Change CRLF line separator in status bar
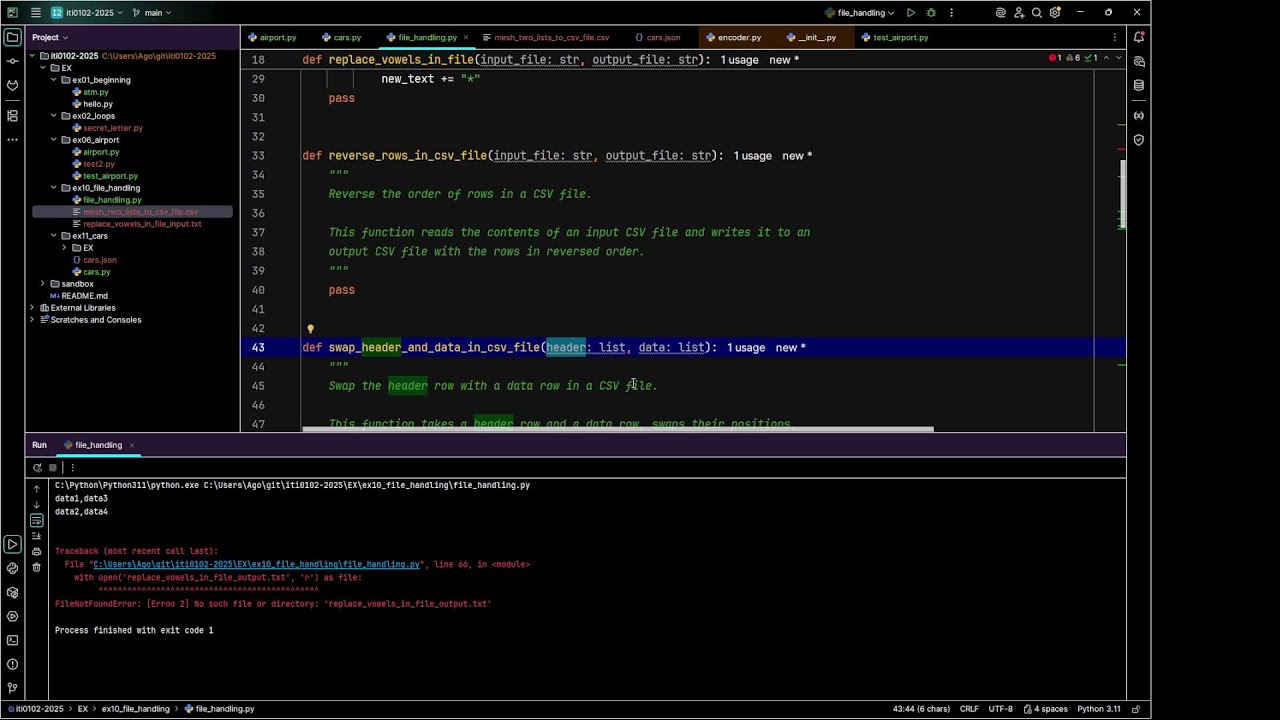The image size is (1280, 720). (969, 709)
